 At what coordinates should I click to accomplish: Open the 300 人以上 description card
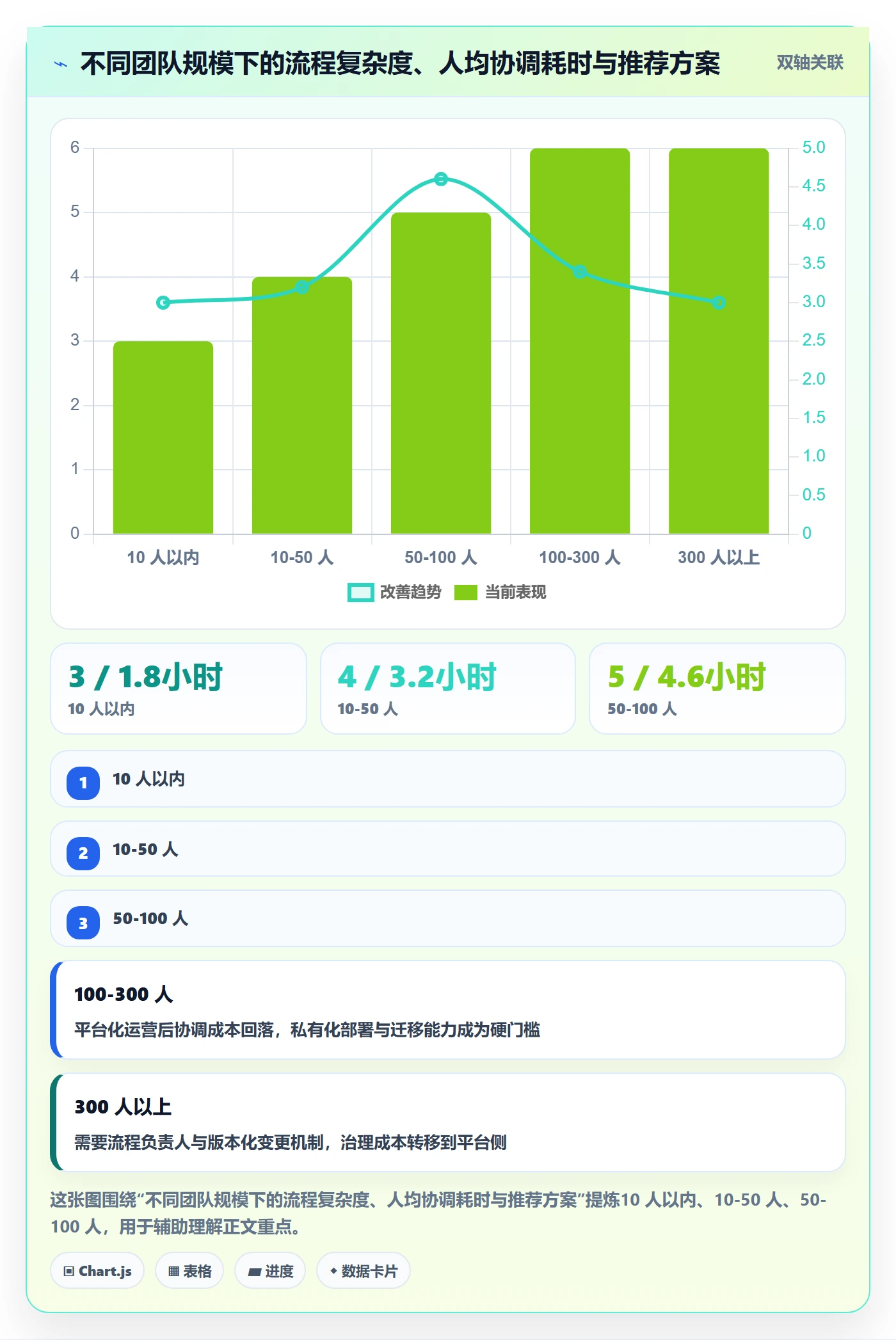(x=448, y=1122)
